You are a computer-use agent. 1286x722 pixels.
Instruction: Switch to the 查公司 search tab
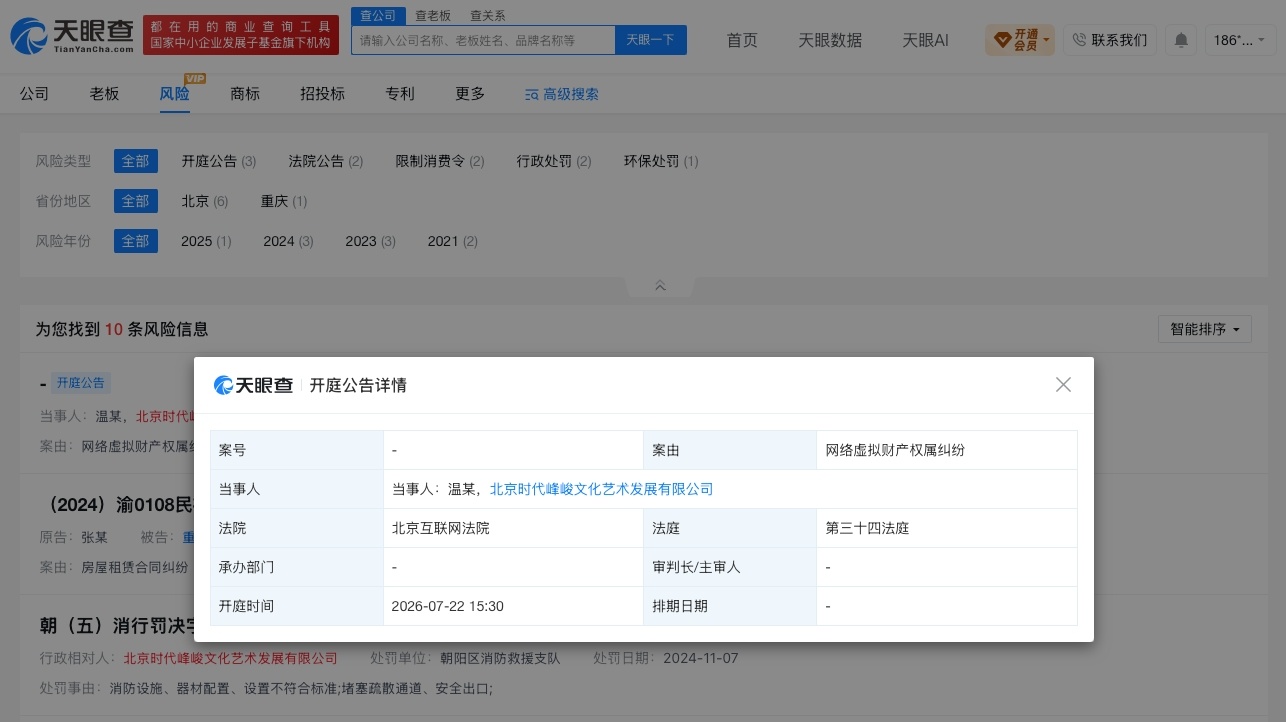[378, 16]
